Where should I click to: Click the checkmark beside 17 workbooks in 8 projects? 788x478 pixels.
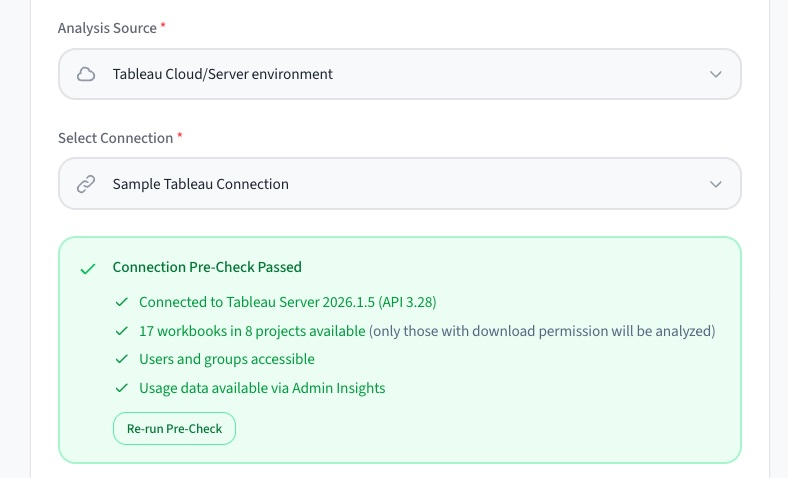(x=122, y=331)
